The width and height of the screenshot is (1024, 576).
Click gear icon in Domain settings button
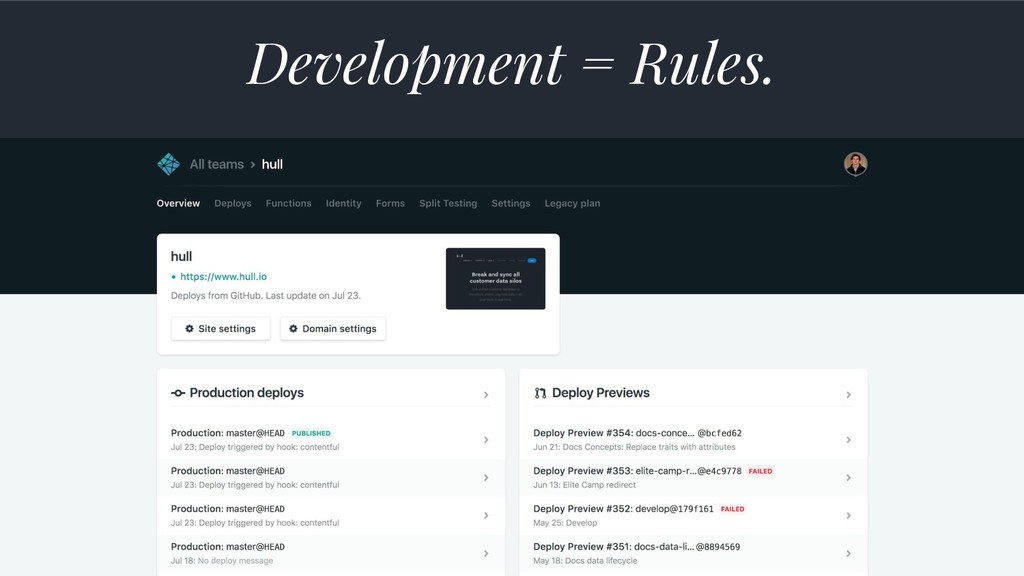293,328
